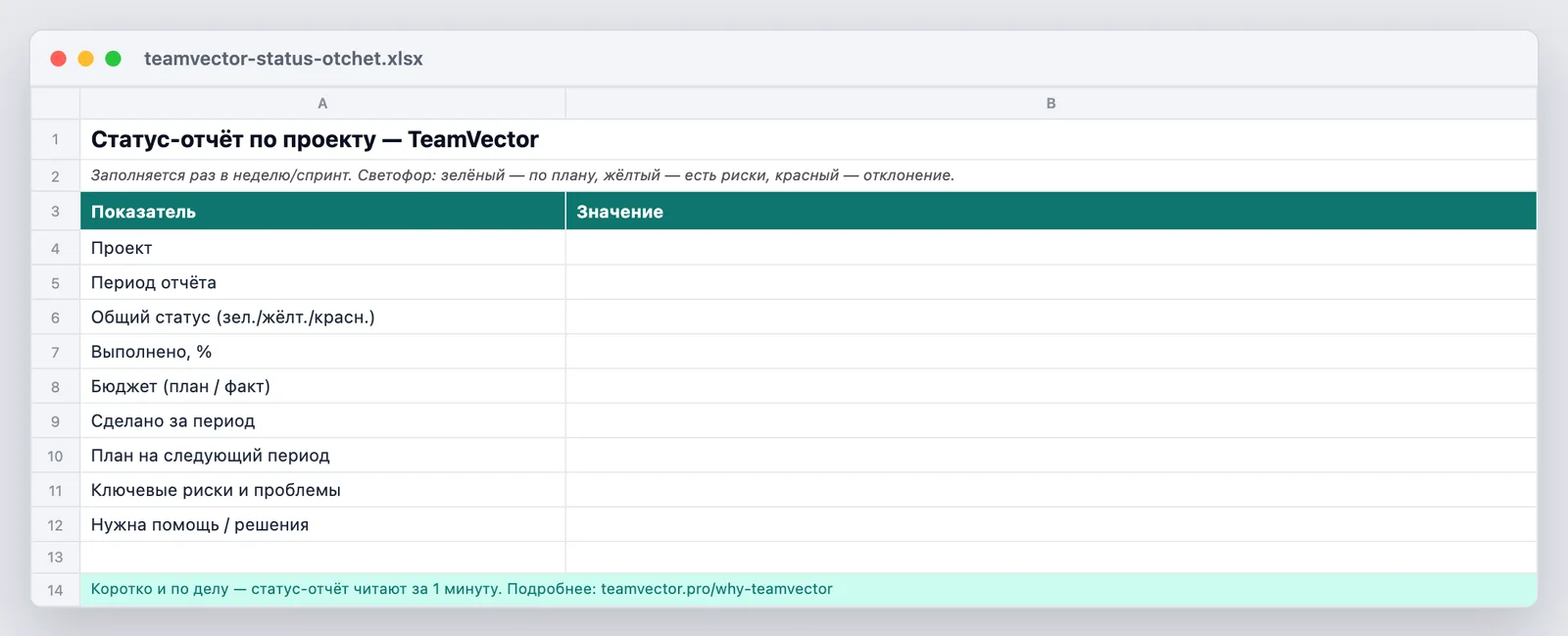Screen dimensions: 1568x636
Task: Select row 4 header
Action: [55, 248]
